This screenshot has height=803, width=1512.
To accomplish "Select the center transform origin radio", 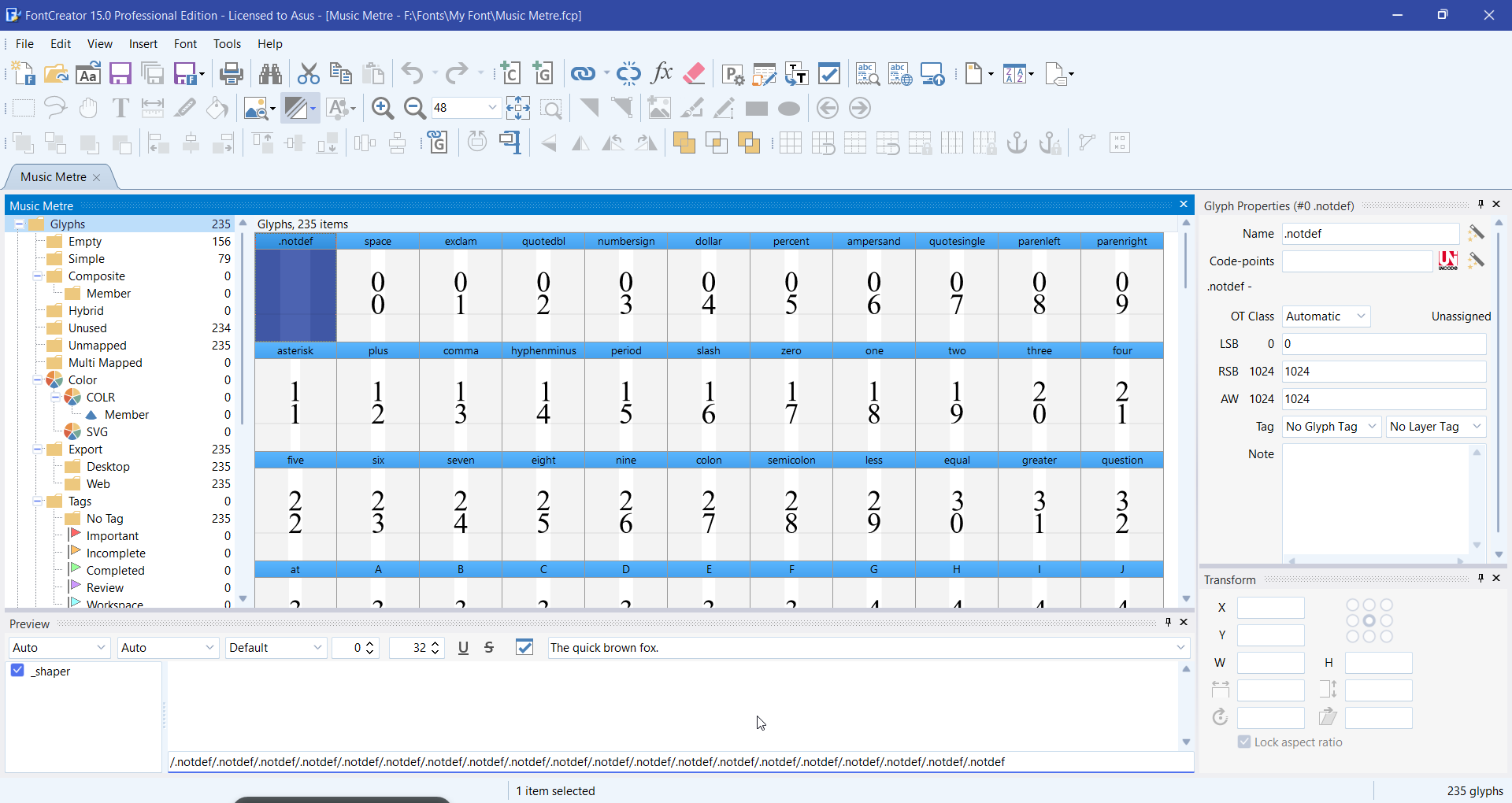I will [x=1369, y=620].
